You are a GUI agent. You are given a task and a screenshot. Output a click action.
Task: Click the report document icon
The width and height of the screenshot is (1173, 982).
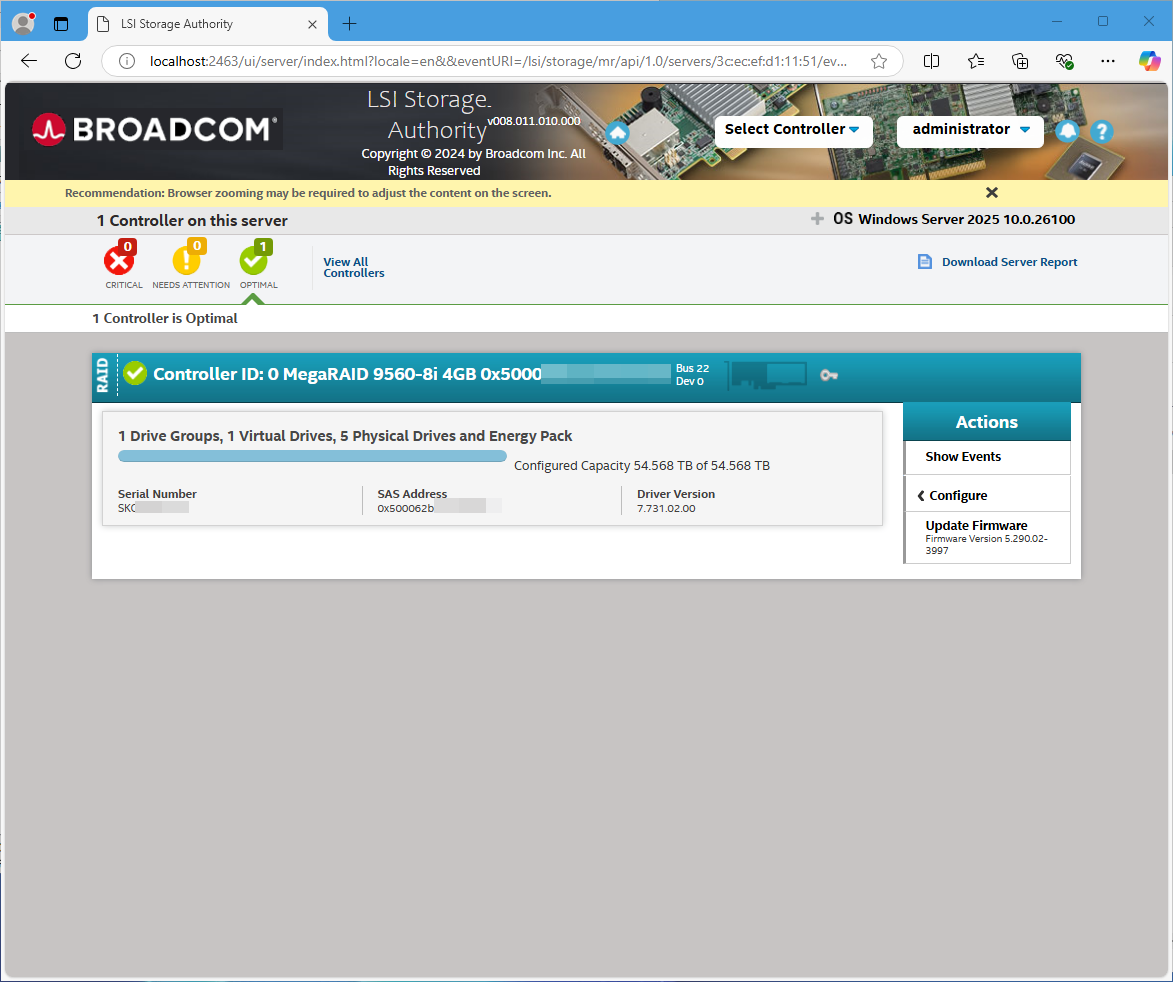coord(925,262)
